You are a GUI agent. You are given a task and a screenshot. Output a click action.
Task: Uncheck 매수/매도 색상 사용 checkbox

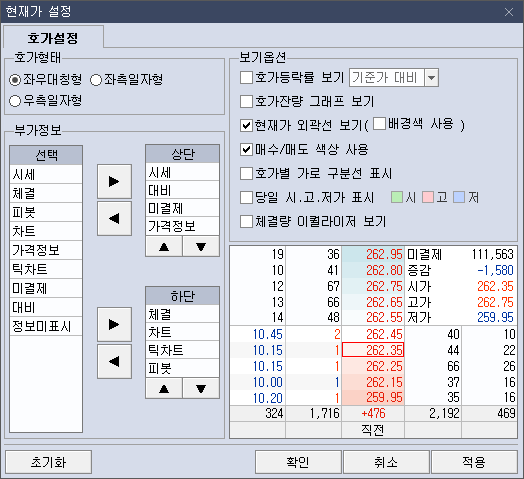[x=246, y=149]
